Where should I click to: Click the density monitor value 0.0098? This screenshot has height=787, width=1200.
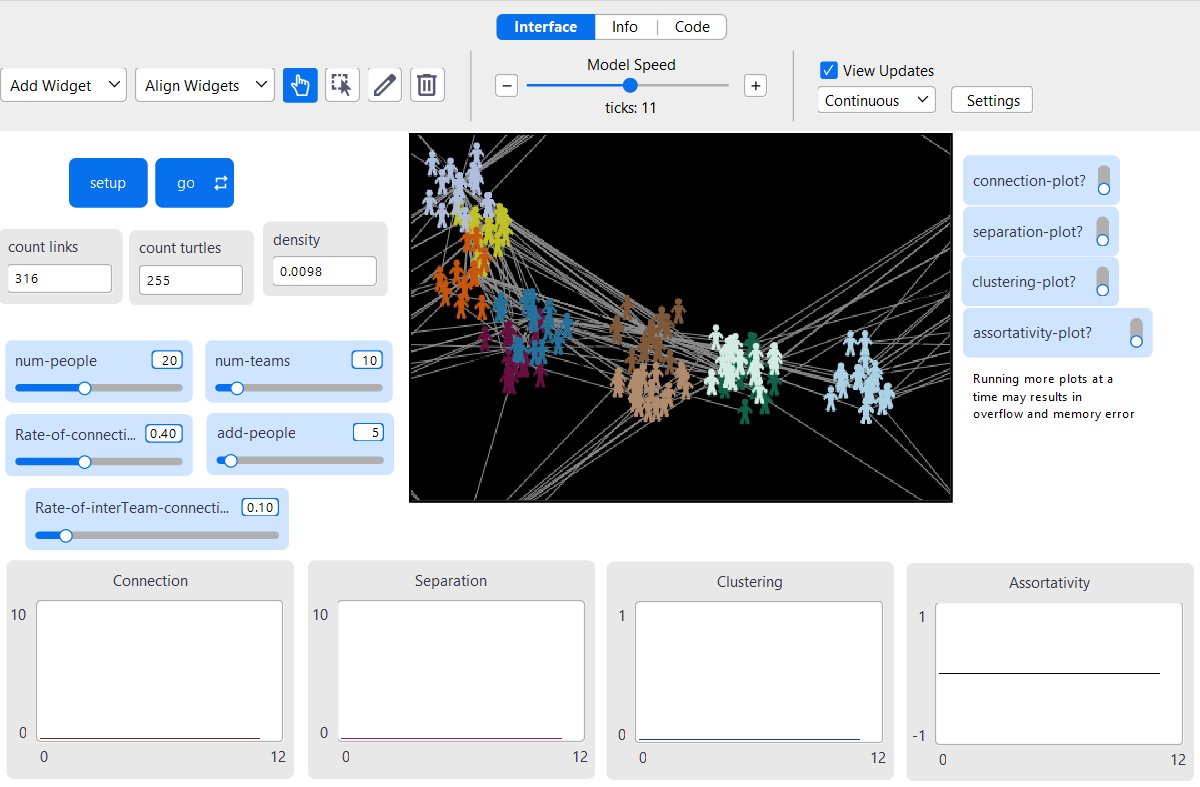[x=324, y=271]
